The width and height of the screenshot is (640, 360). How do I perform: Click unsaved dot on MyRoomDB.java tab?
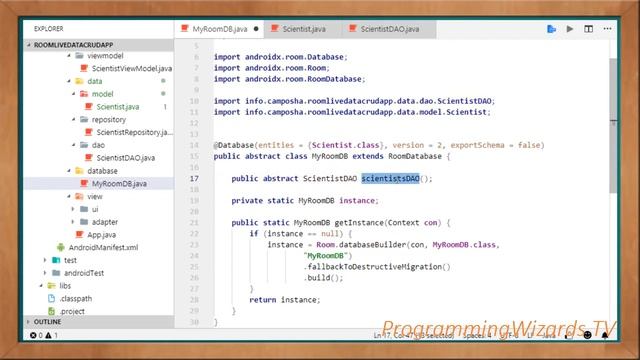pyautogui.click(x=256, y=29)
